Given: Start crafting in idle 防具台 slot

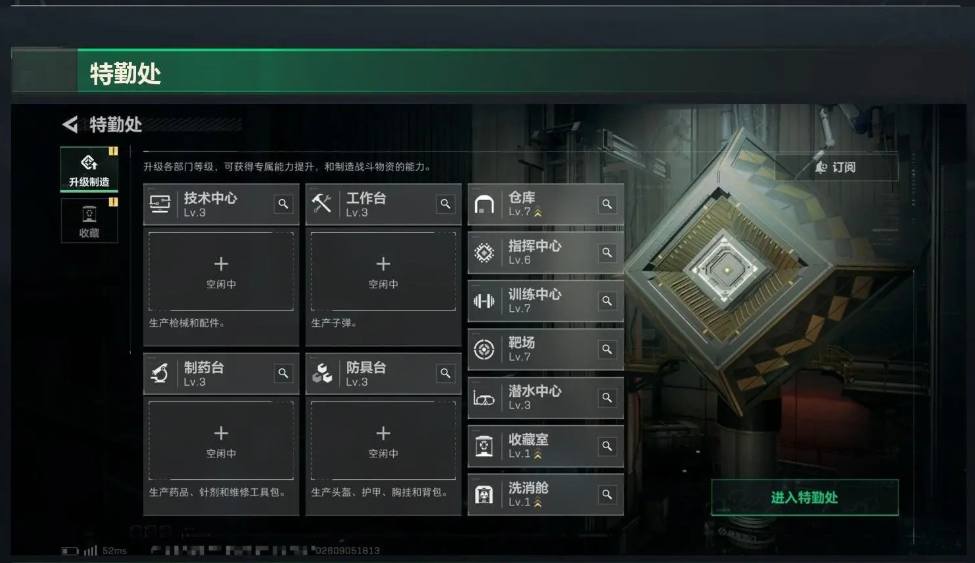Looking at the screenshot, I should click(x=383, y=440).
